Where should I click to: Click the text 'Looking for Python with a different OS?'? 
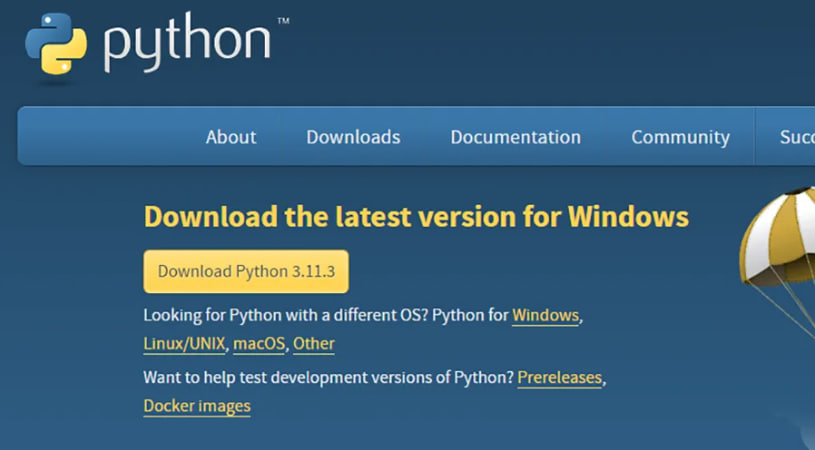[x=286, y=315]
